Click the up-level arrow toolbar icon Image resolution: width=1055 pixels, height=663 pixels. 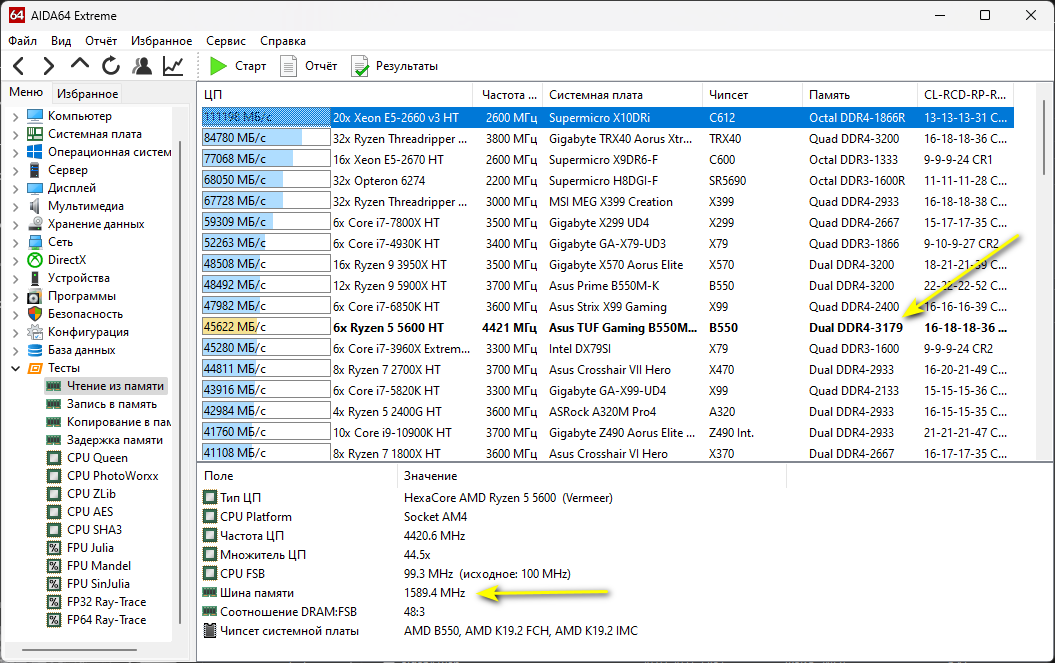click(x=79, y=65)
